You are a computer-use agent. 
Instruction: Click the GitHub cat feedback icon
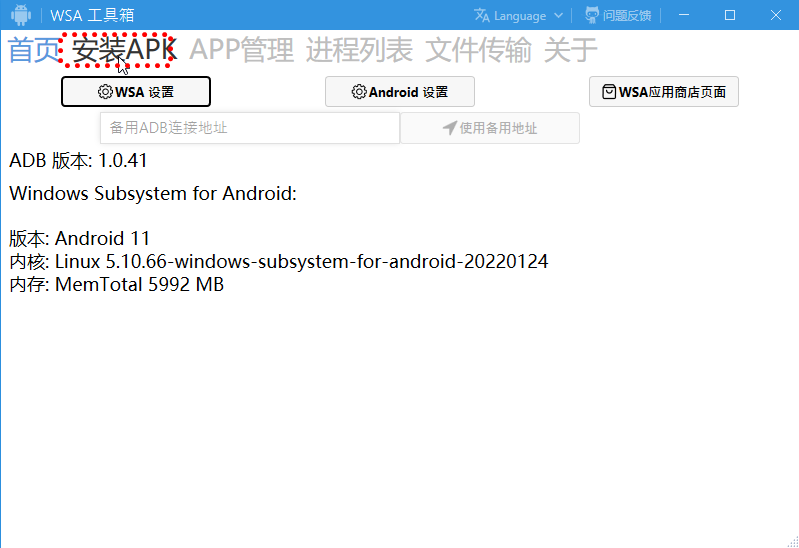(593, 15)
